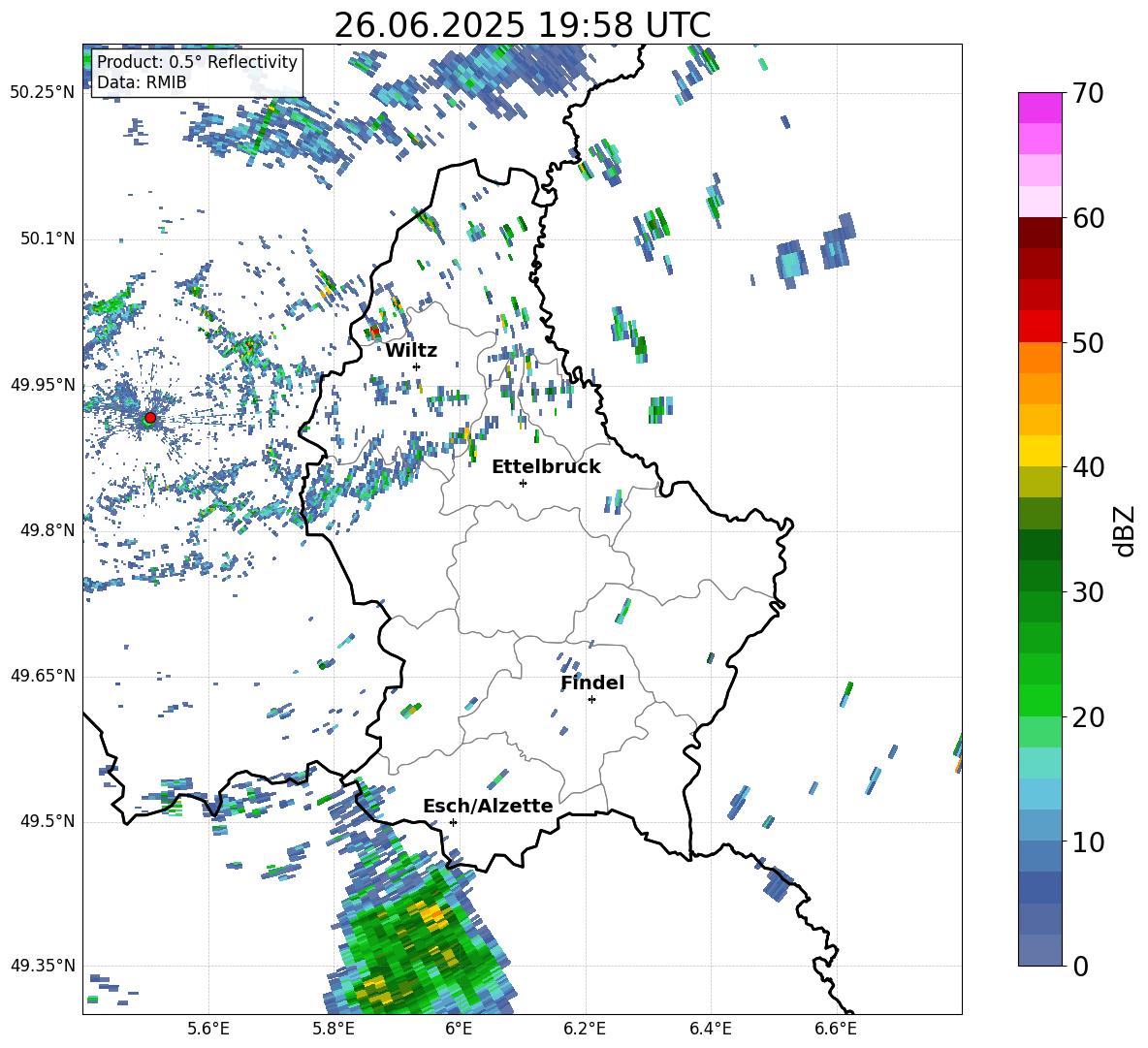The height and width of the screenshot is (1048, 1148).
Task: Click the 50 tick label on colorbar
Action: coord(1088,343)
